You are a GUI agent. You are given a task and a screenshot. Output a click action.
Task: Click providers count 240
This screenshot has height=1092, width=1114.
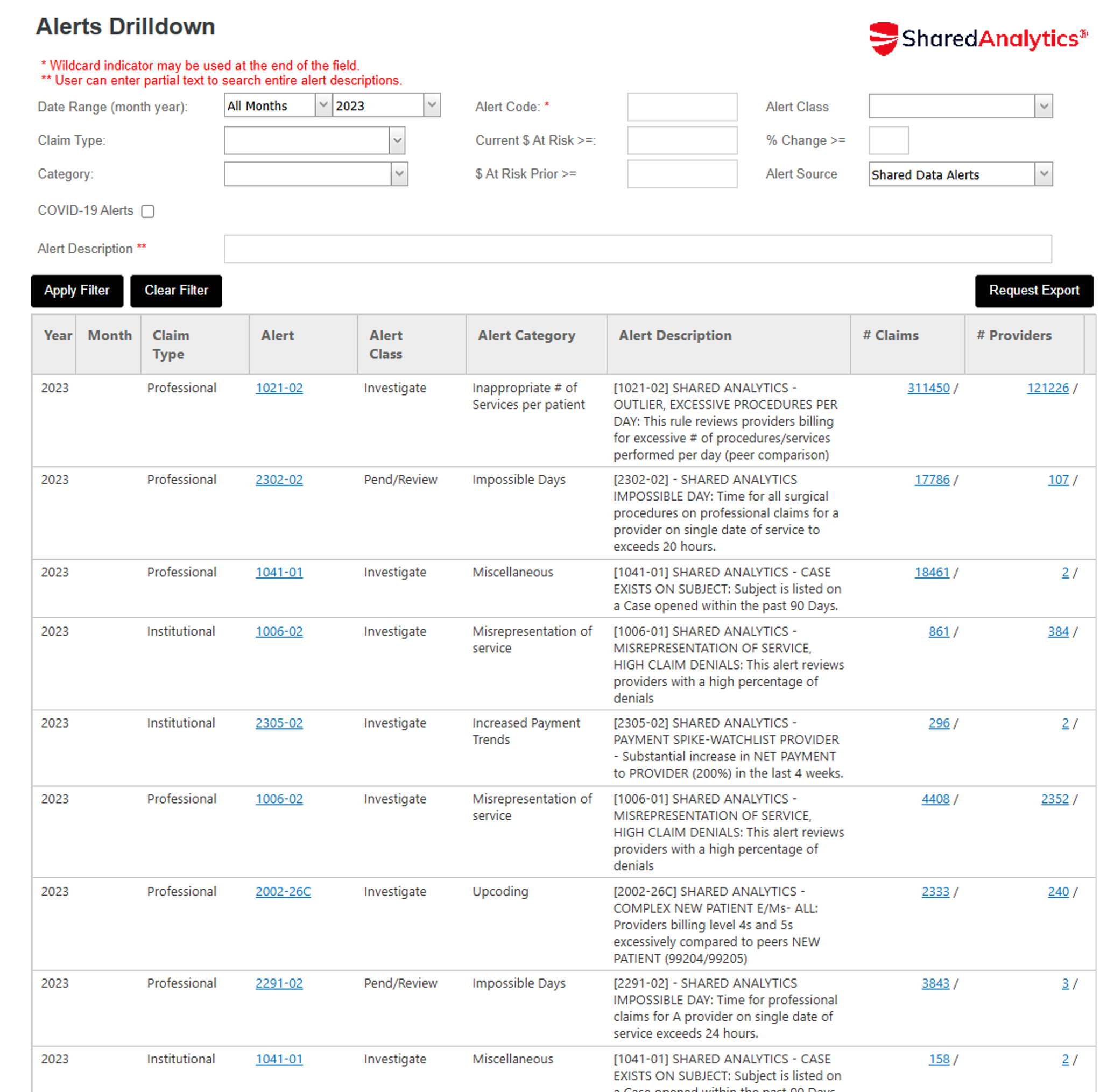1058,891
